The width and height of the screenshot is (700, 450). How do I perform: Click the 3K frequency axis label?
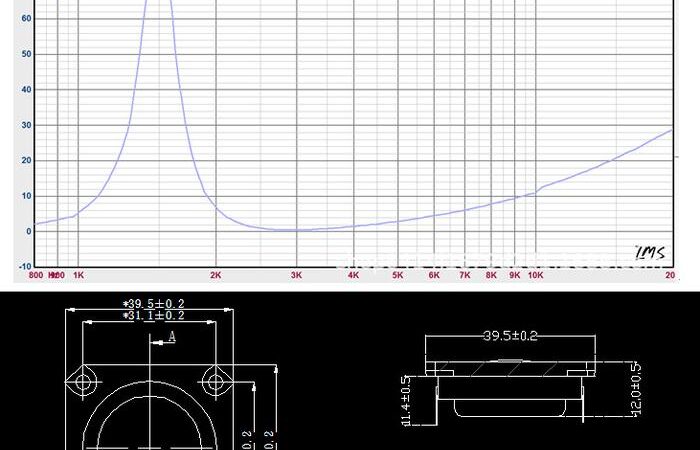296,274
